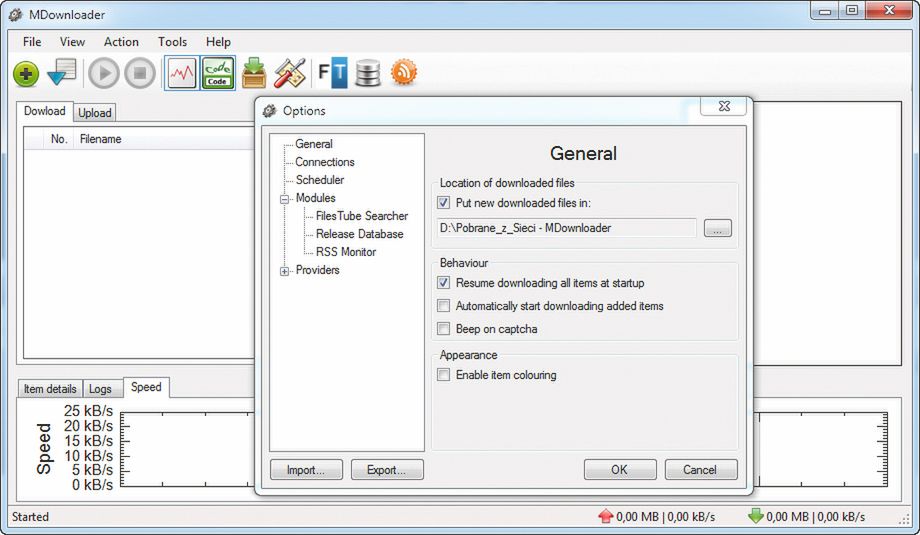
Task: Switch to the Dowload tab
Action: coord(45,111)
